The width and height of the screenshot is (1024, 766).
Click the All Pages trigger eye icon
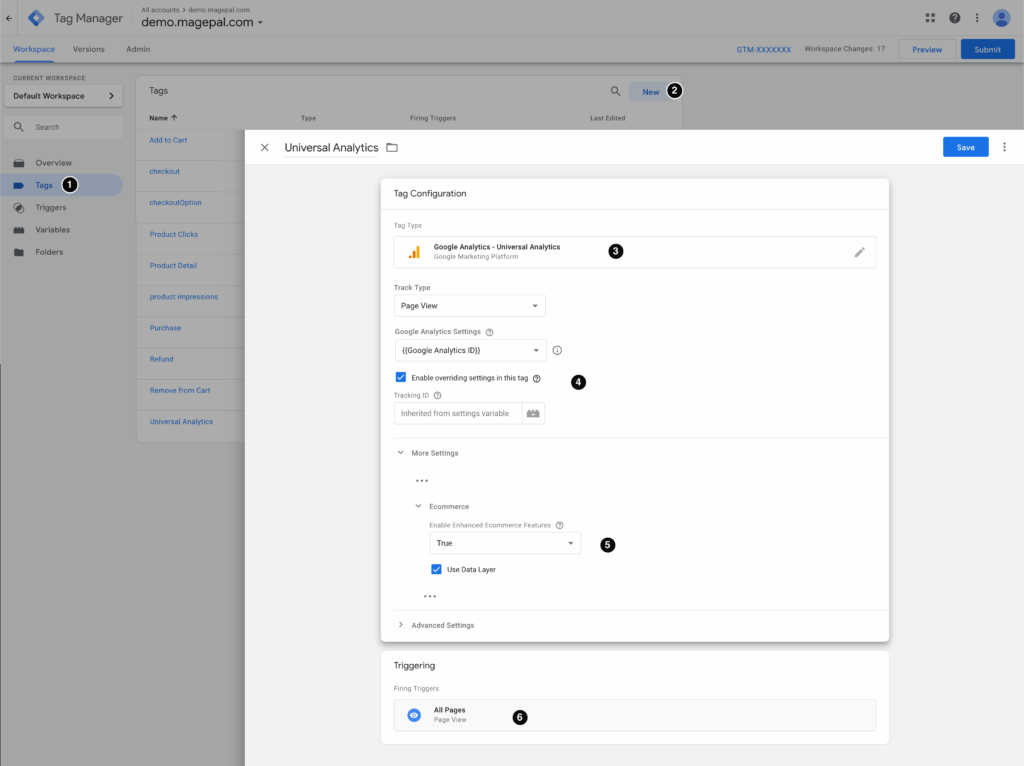(414, 716)
